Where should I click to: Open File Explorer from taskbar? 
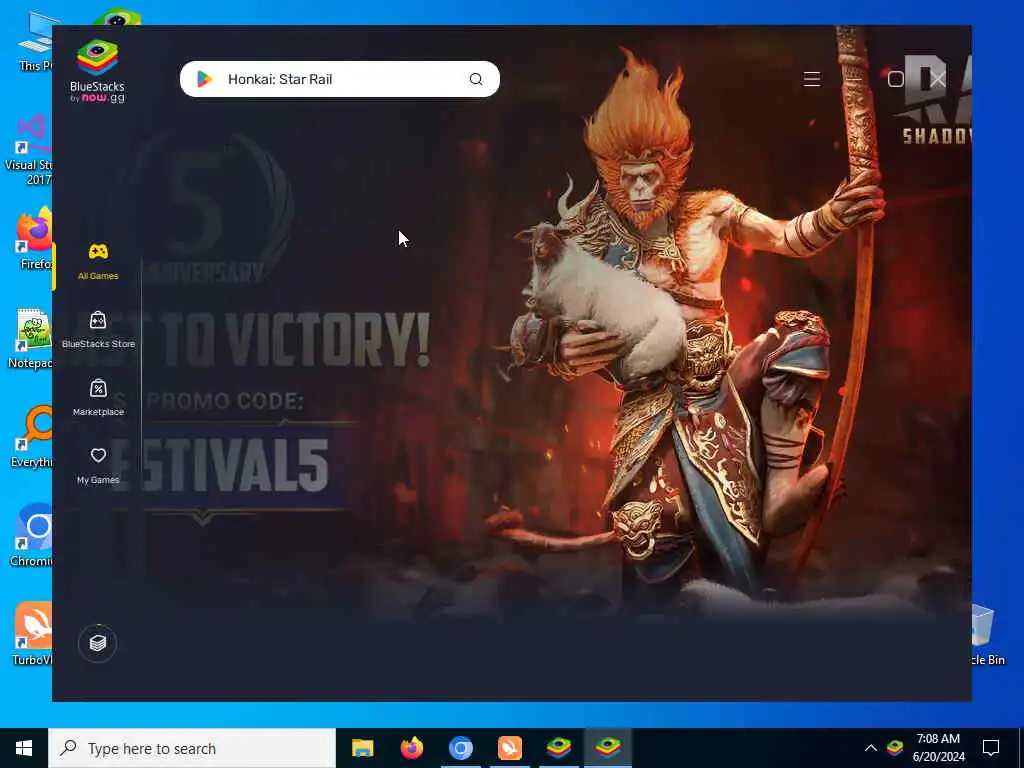pyautogui.click(x=362, y=748)
